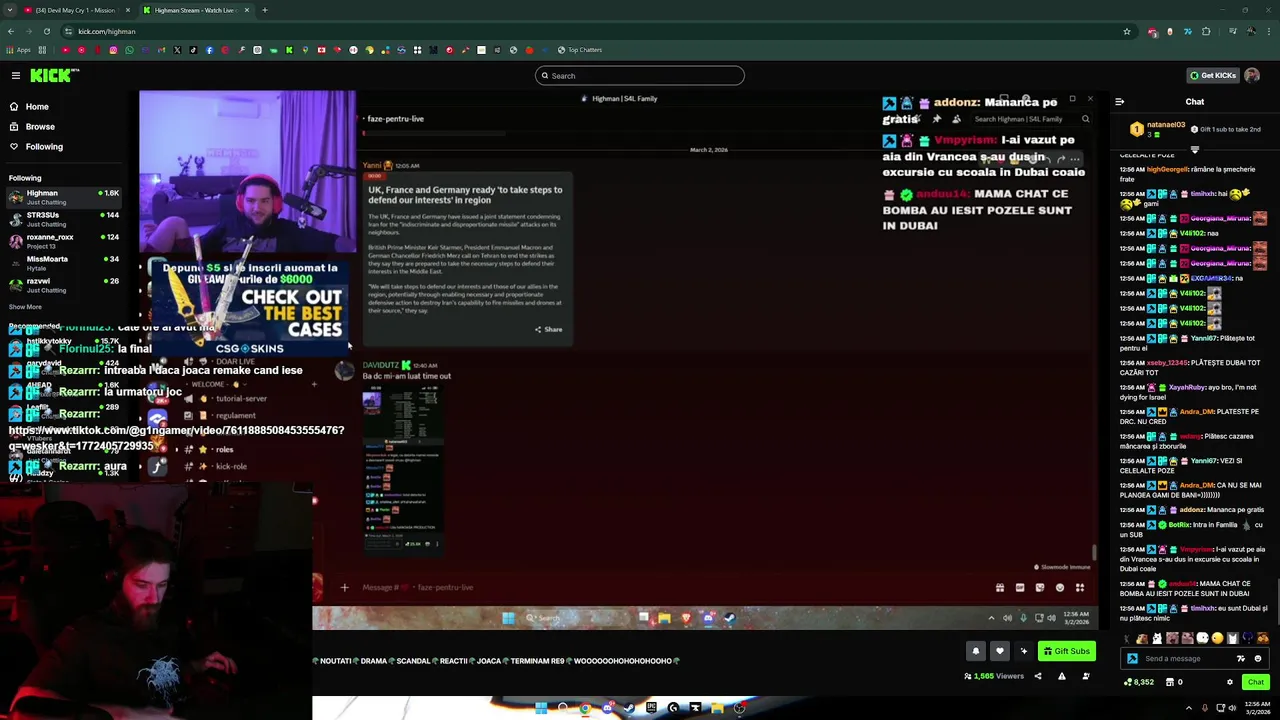Click the emote row grinning yellow face
The image size is (1280, 720).
coord(1217,638)
